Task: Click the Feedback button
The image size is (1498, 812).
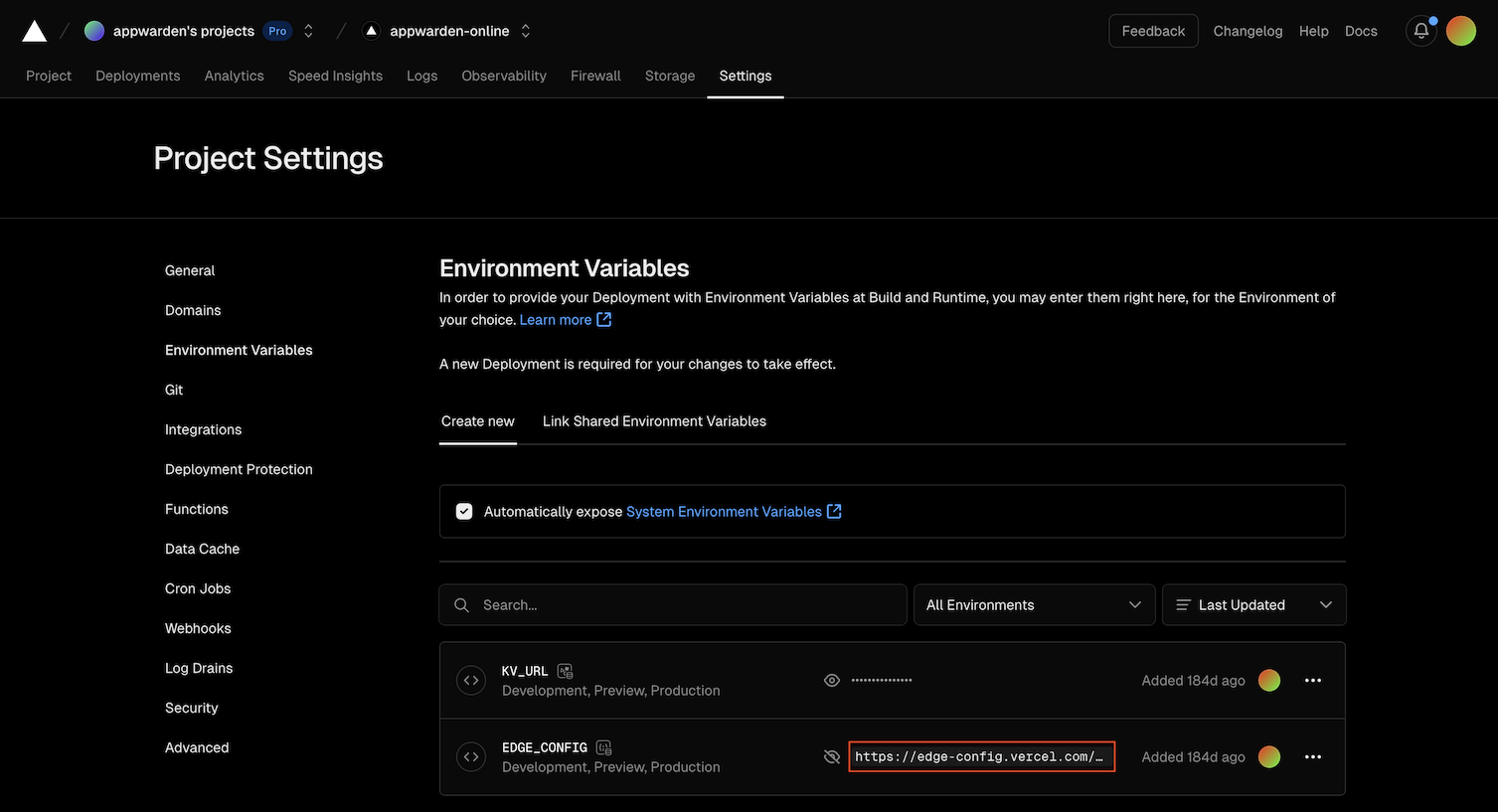Action: click(x=1153, y=31)
